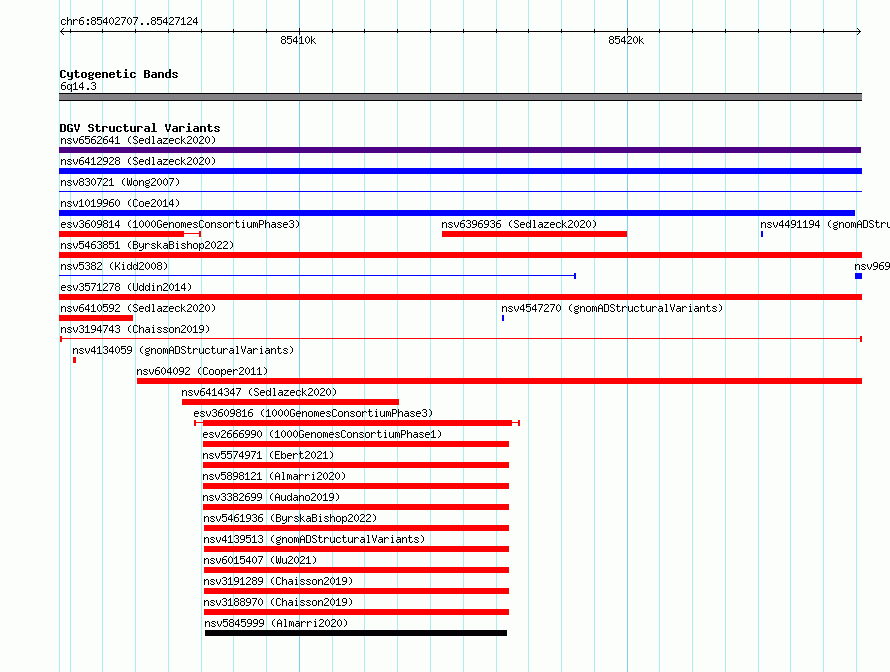The height and width of the screenshot is (672, 890).
Task: Open nsv4139513 (gnomADStructuralVariants) label
Action: click(x=314, y=539)
